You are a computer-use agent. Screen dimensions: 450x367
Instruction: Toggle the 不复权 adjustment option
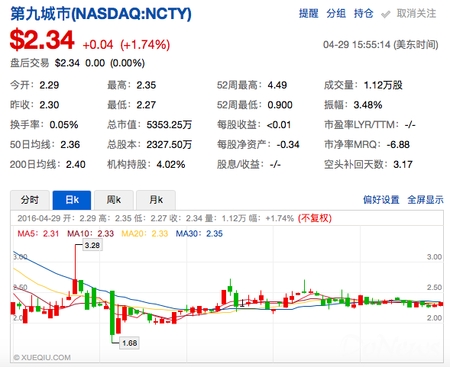[x=315, y=218]
